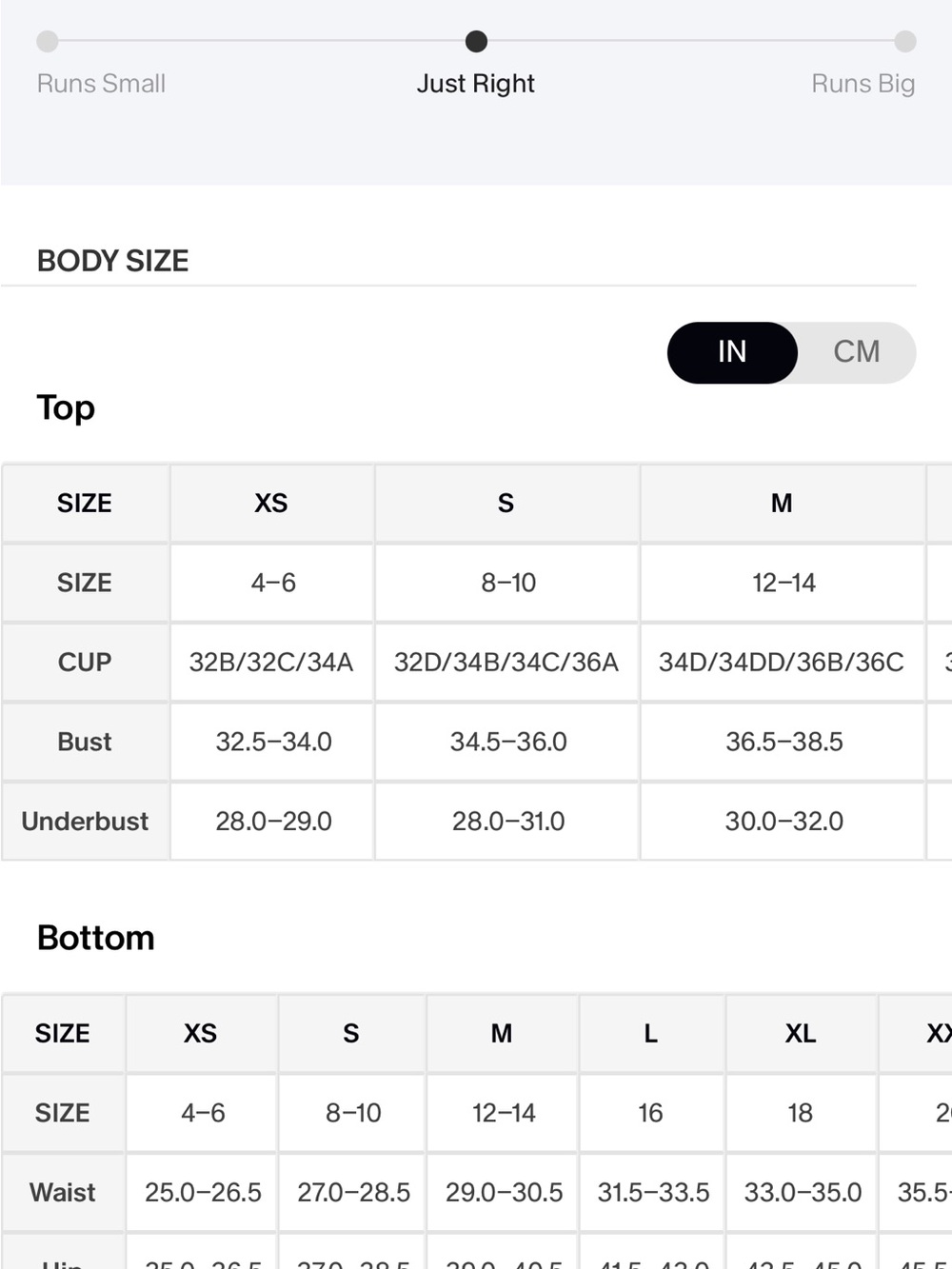Switch units to IN

pyautogui.click(x=732, y=352)
